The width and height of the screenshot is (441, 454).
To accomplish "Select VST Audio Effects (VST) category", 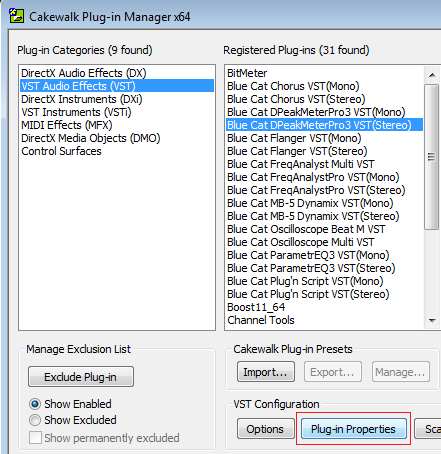I will coord(117,86).
